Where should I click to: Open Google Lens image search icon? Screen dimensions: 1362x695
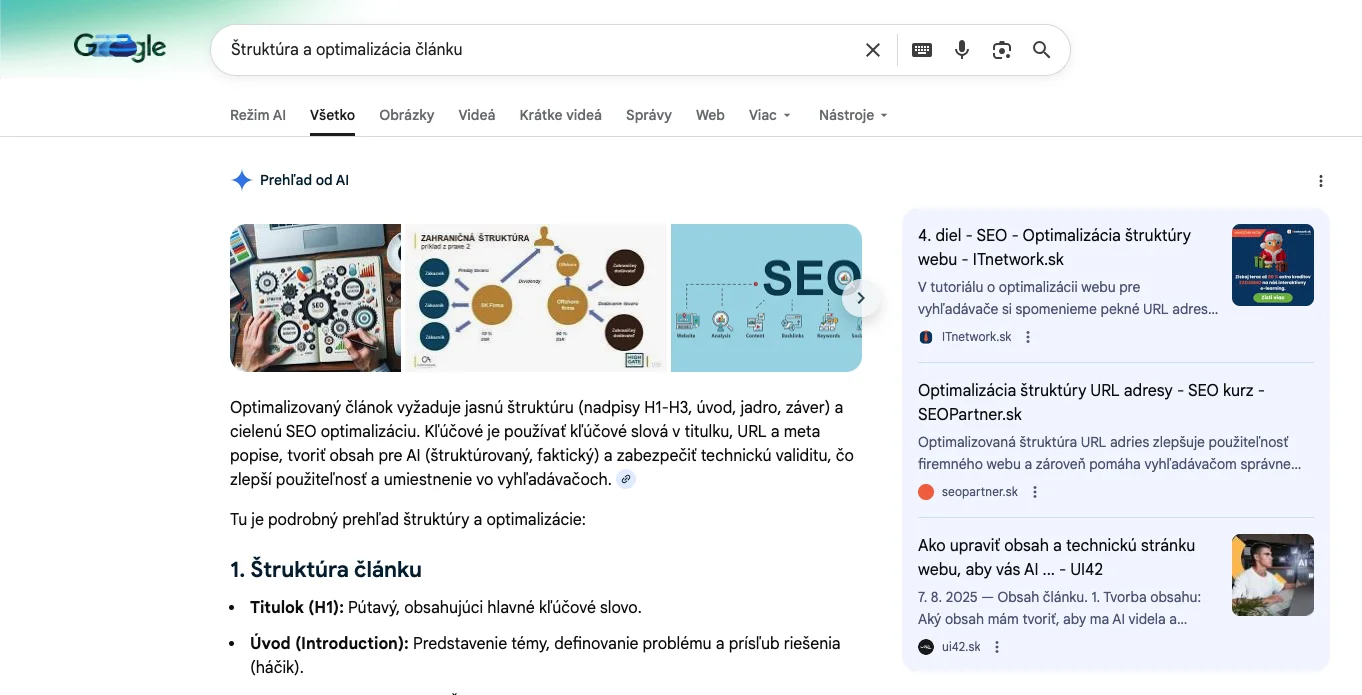pos(1002,50)
